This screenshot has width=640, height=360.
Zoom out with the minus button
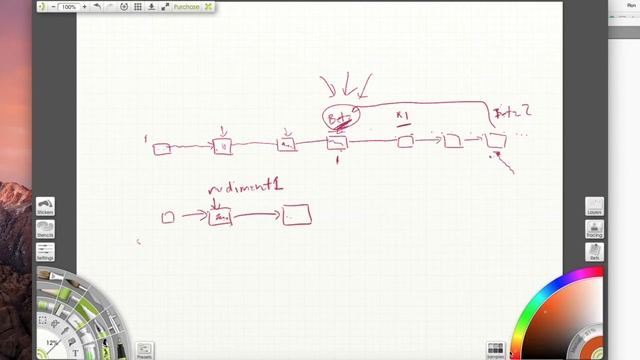coord(53,7)
